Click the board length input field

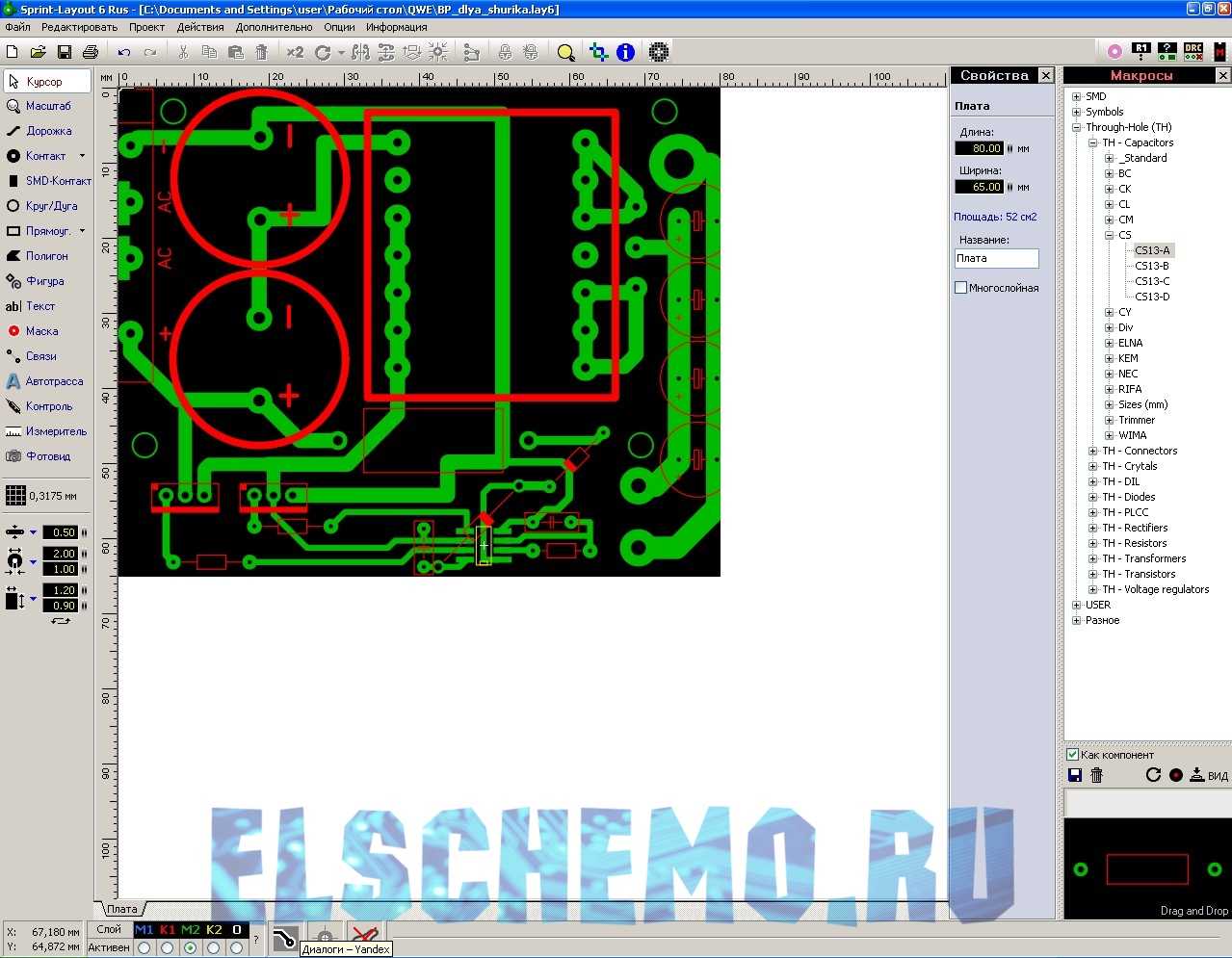pos(979,147)
